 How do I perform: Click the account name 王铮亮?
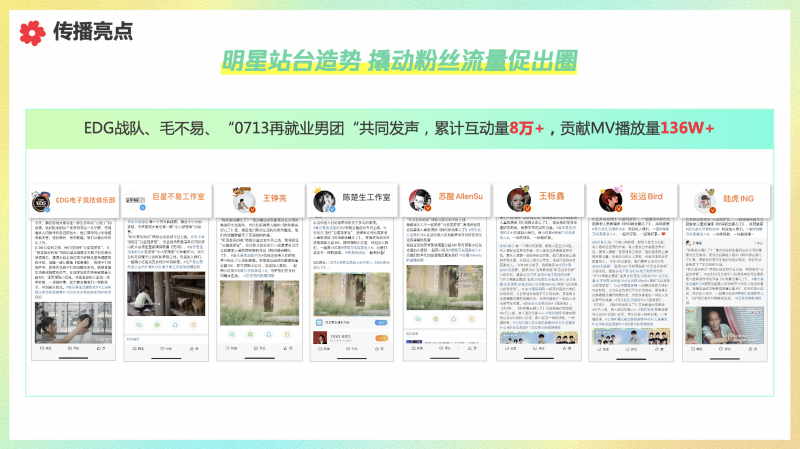coord(274,198)
